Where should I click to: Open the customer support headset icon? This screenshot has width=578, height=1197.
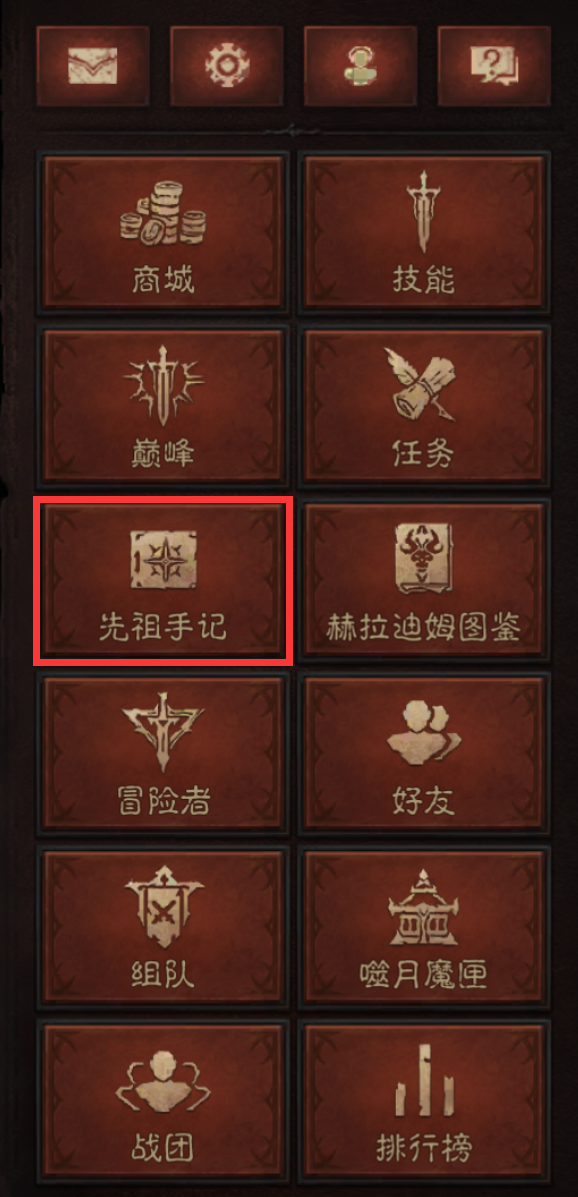(x=360, y=66)
